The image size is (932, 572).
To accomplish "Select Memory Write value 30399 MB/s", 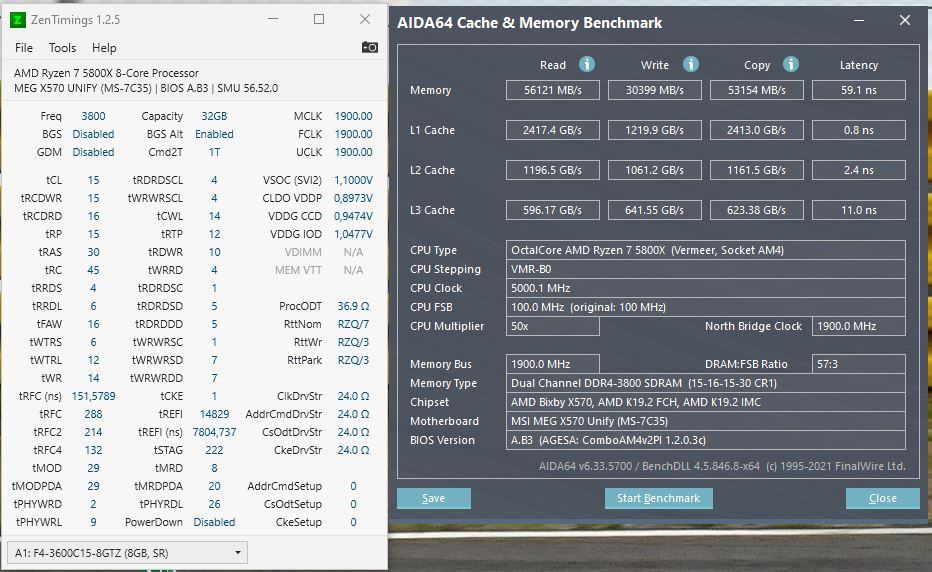I will [x=654, y=90].
